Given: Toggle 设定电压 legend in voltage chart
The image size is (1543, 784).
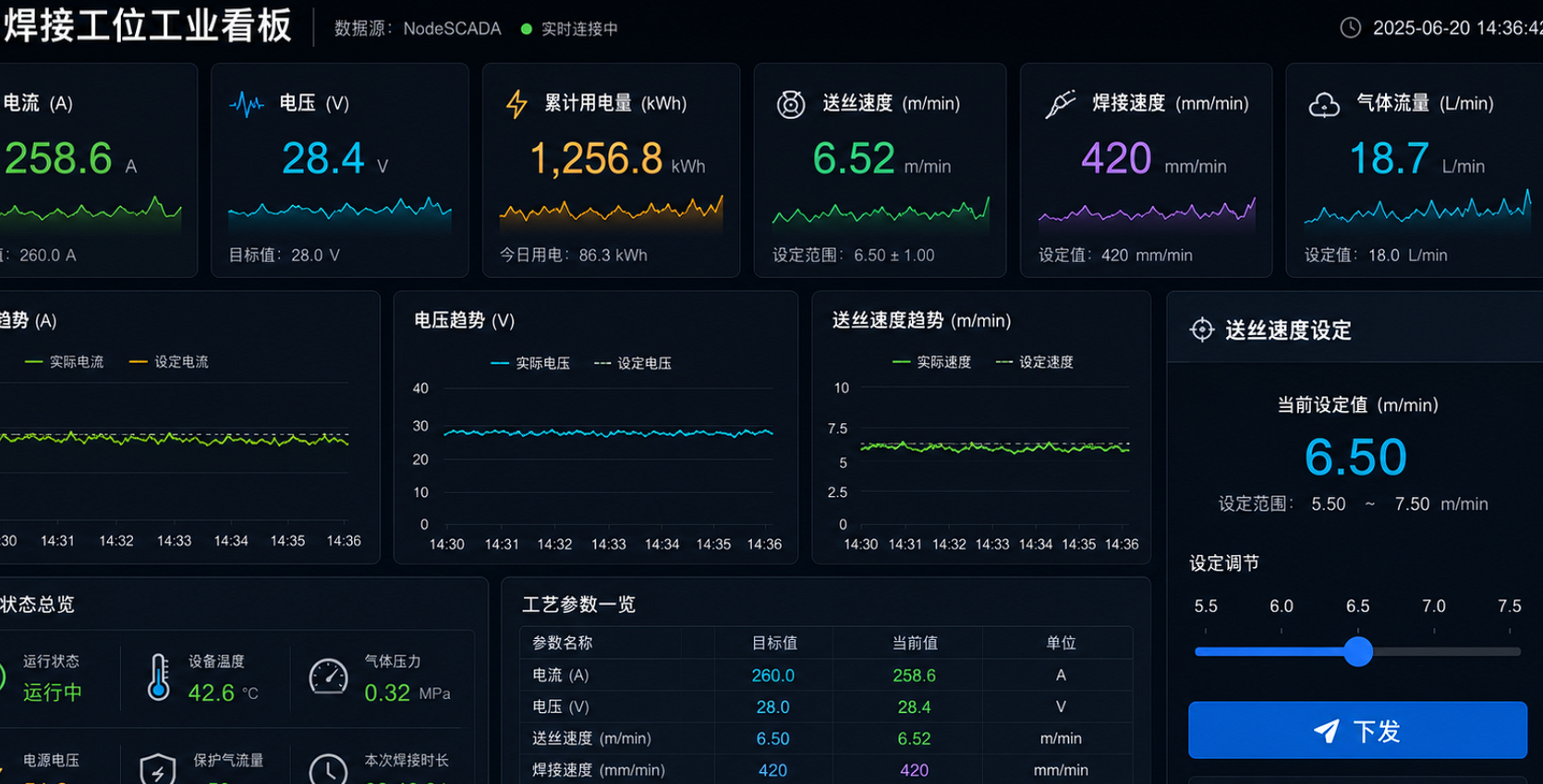Looking at the screenshot, I should [x=633, y=363].
